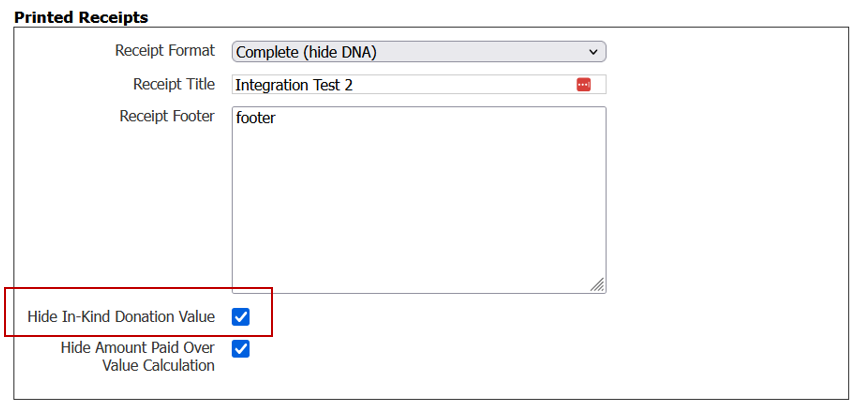Image resolution: width=866 pixels, height=414 pixels.
Task: Click the 'Receipt Footer' field label
Action: point(167,116)
